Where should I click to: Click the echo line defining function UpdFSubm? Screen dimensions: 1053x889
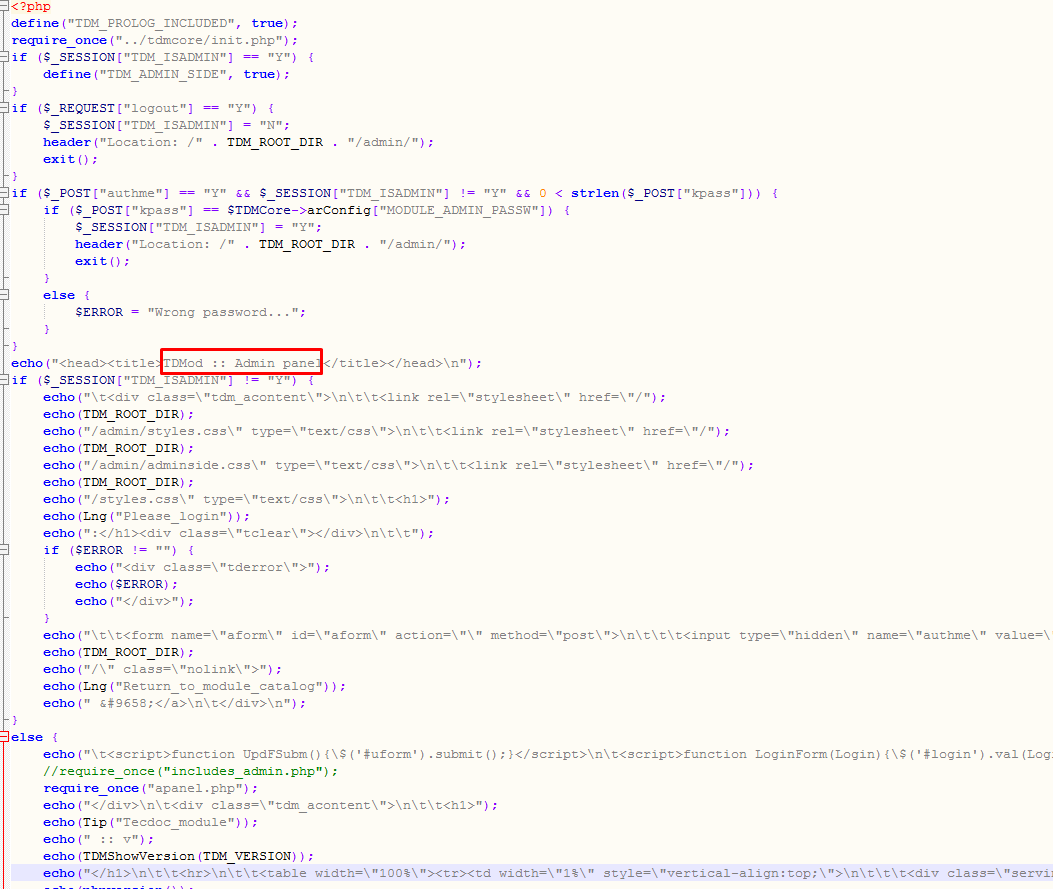tap(547, 755)
